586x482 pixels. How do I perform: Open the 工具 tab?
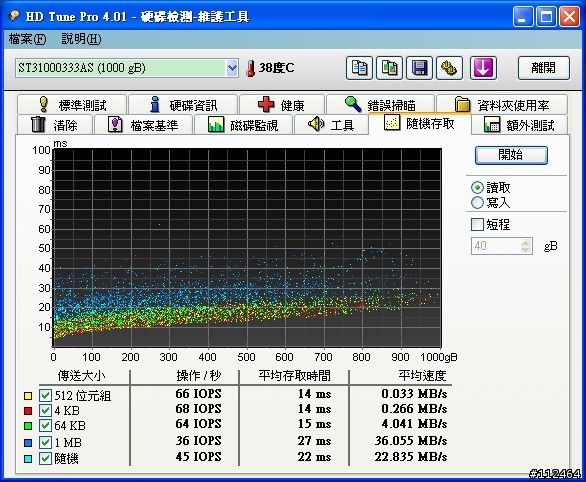point(331,124)
